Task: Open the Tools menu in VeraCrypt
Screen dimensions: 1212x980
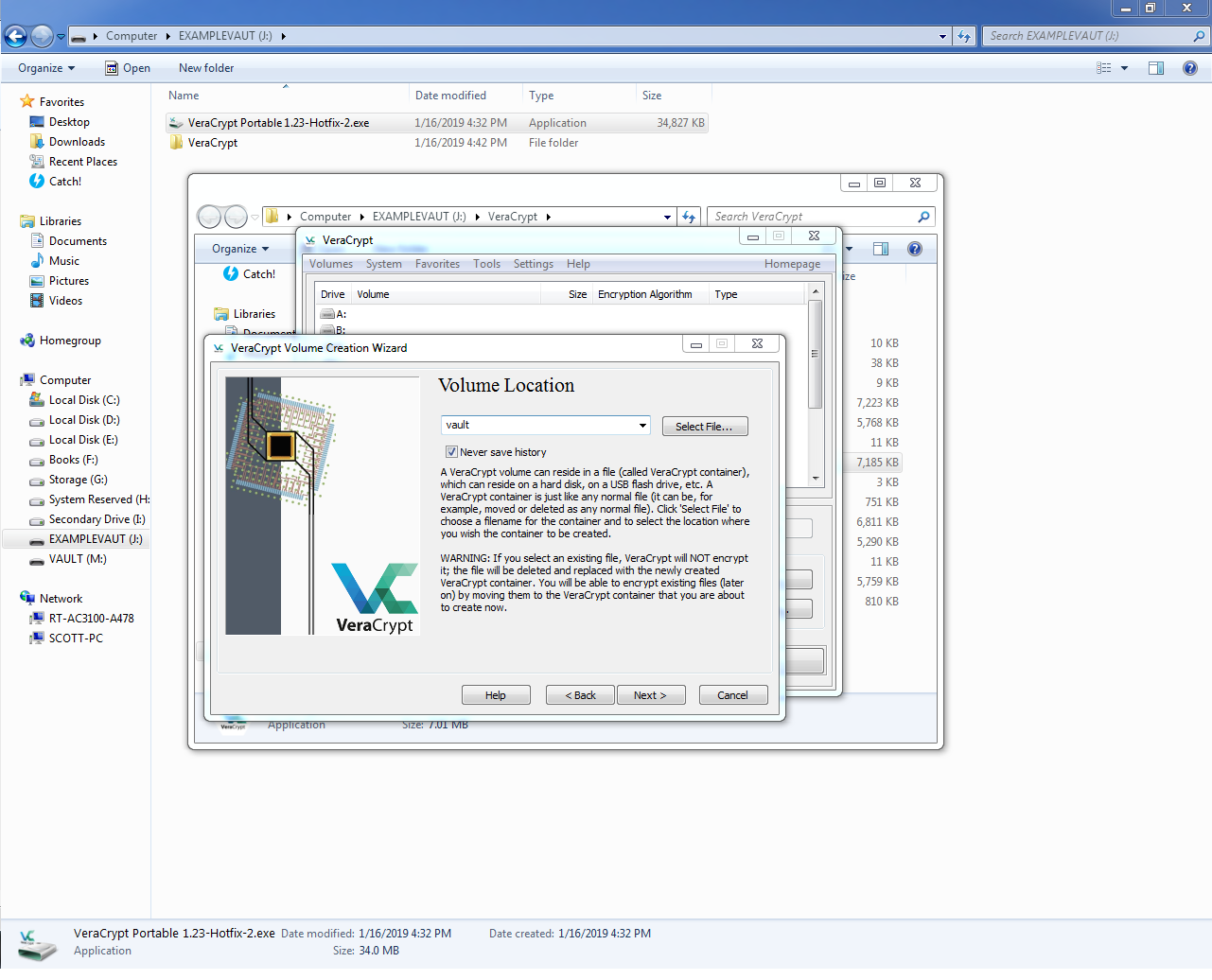Action: [487, 264]
